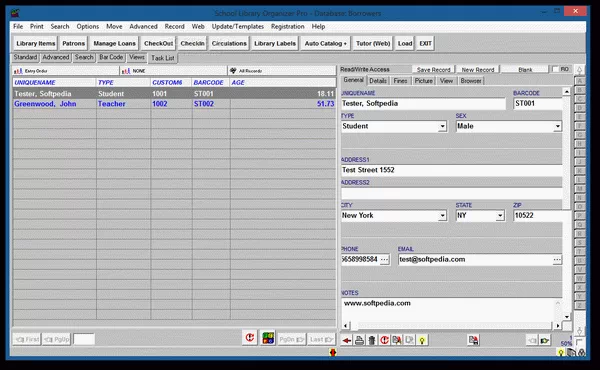The height and width of the screenshot is (370, 600).
Task: Click the red up-down arrow splitter icon
Action: 333,352
